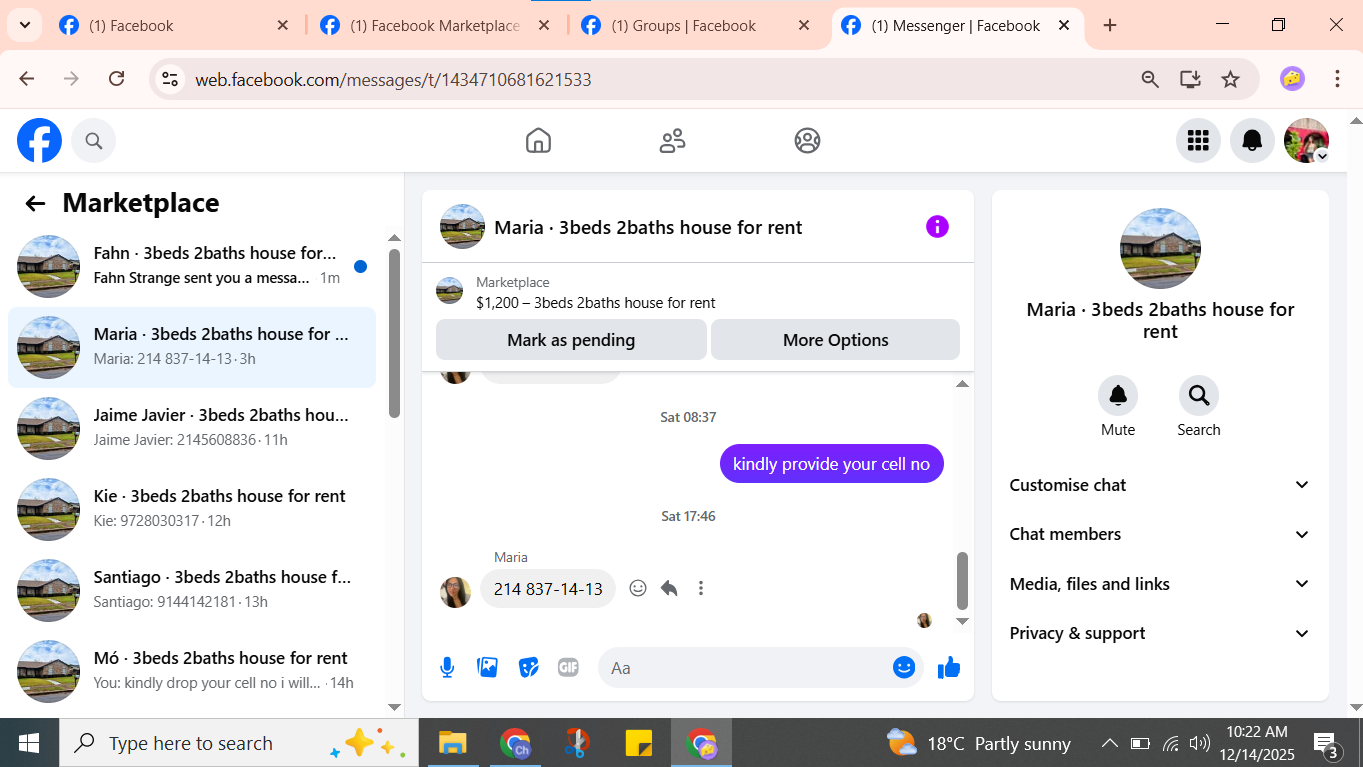1363x767 pixels.
Task: Open the Chrome profile avatar
Action: (1292, 79)
